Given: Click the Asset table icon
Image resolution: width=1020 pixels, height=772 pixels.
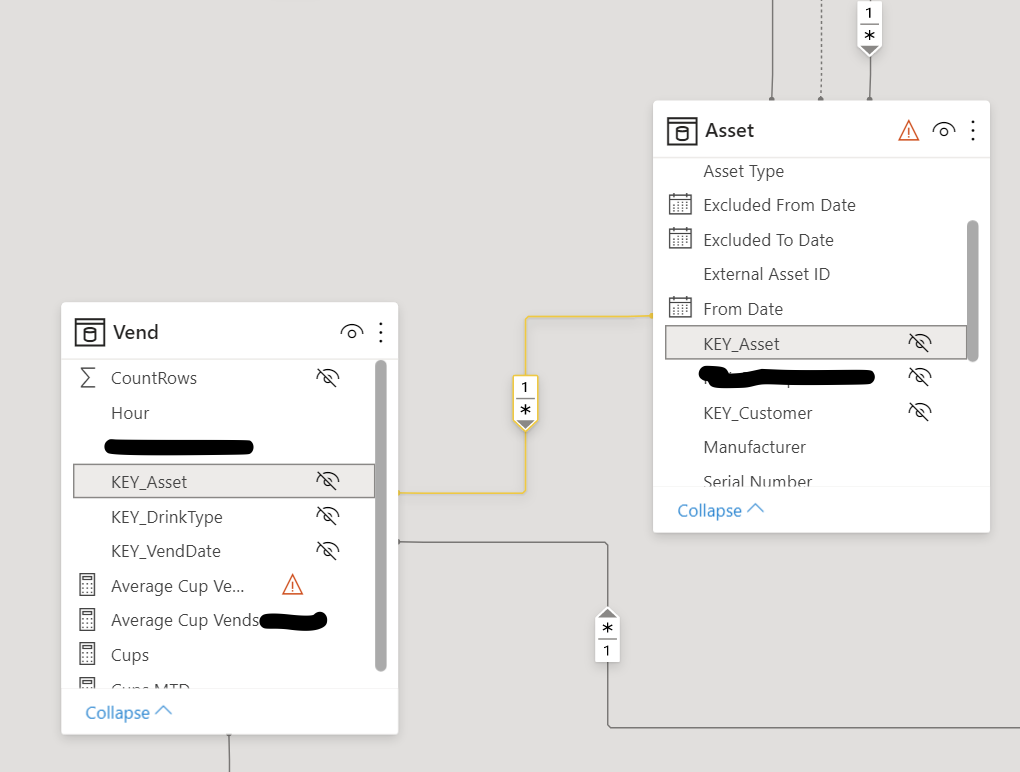Looking at the screenshot, I should click(x=682, y=131).
